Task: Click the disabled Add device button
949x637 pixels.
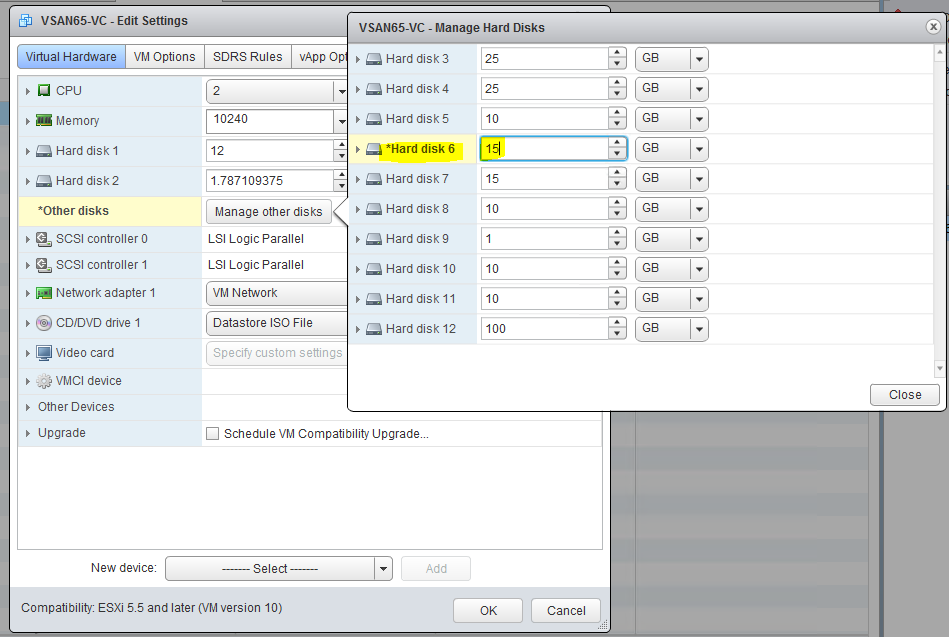Action: [x=436, y=569]
